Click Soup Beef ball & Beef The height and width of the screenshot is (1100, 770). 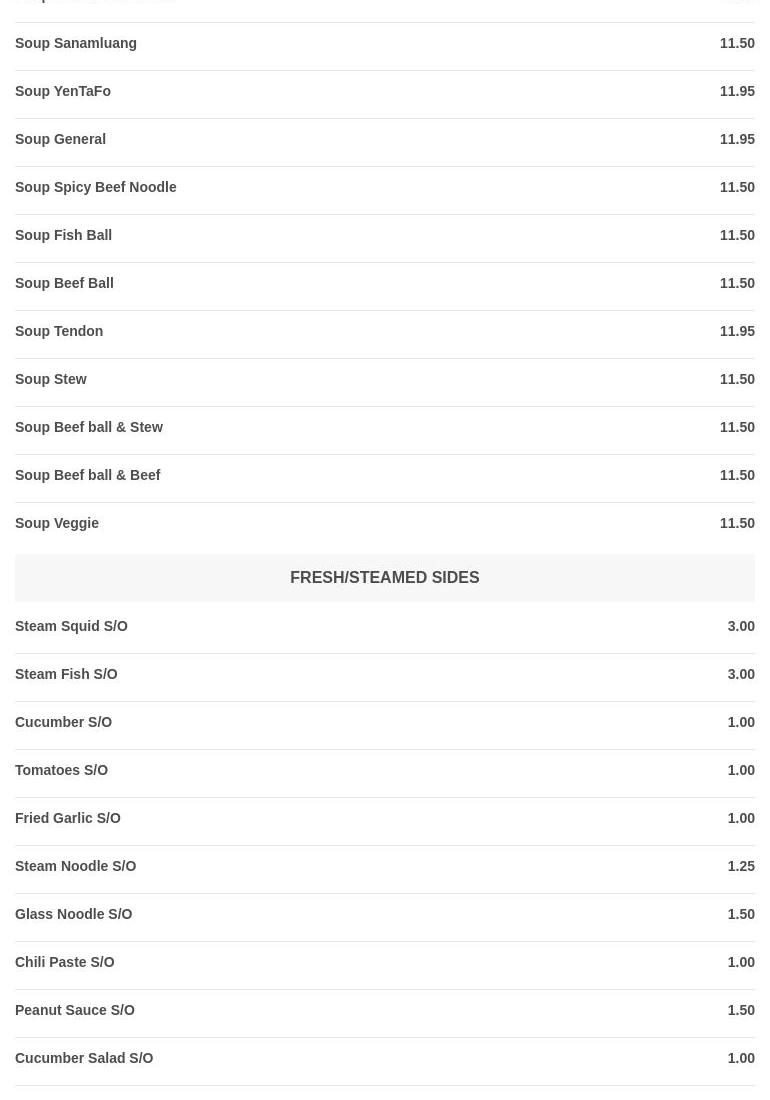88,476
